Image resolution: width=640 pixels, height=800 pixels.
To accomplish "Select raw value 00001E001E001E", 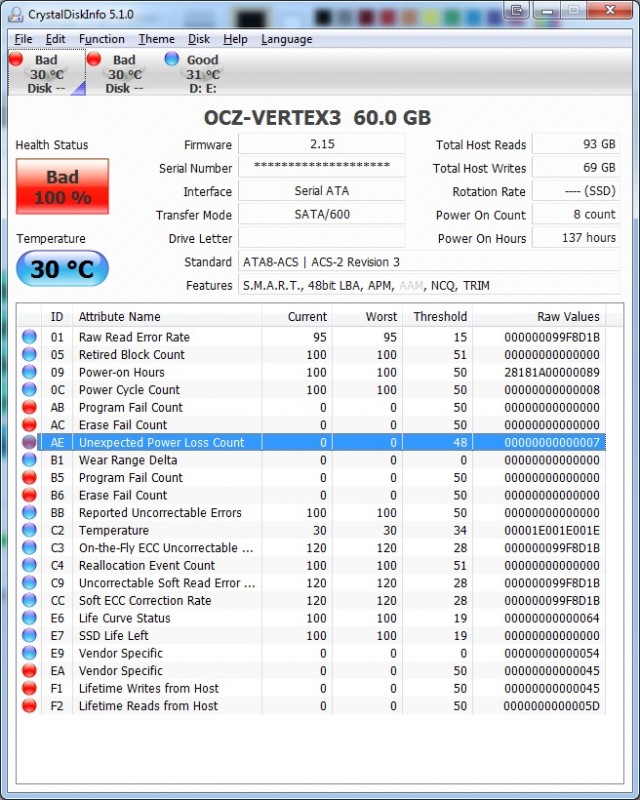I will coord(552,530).
